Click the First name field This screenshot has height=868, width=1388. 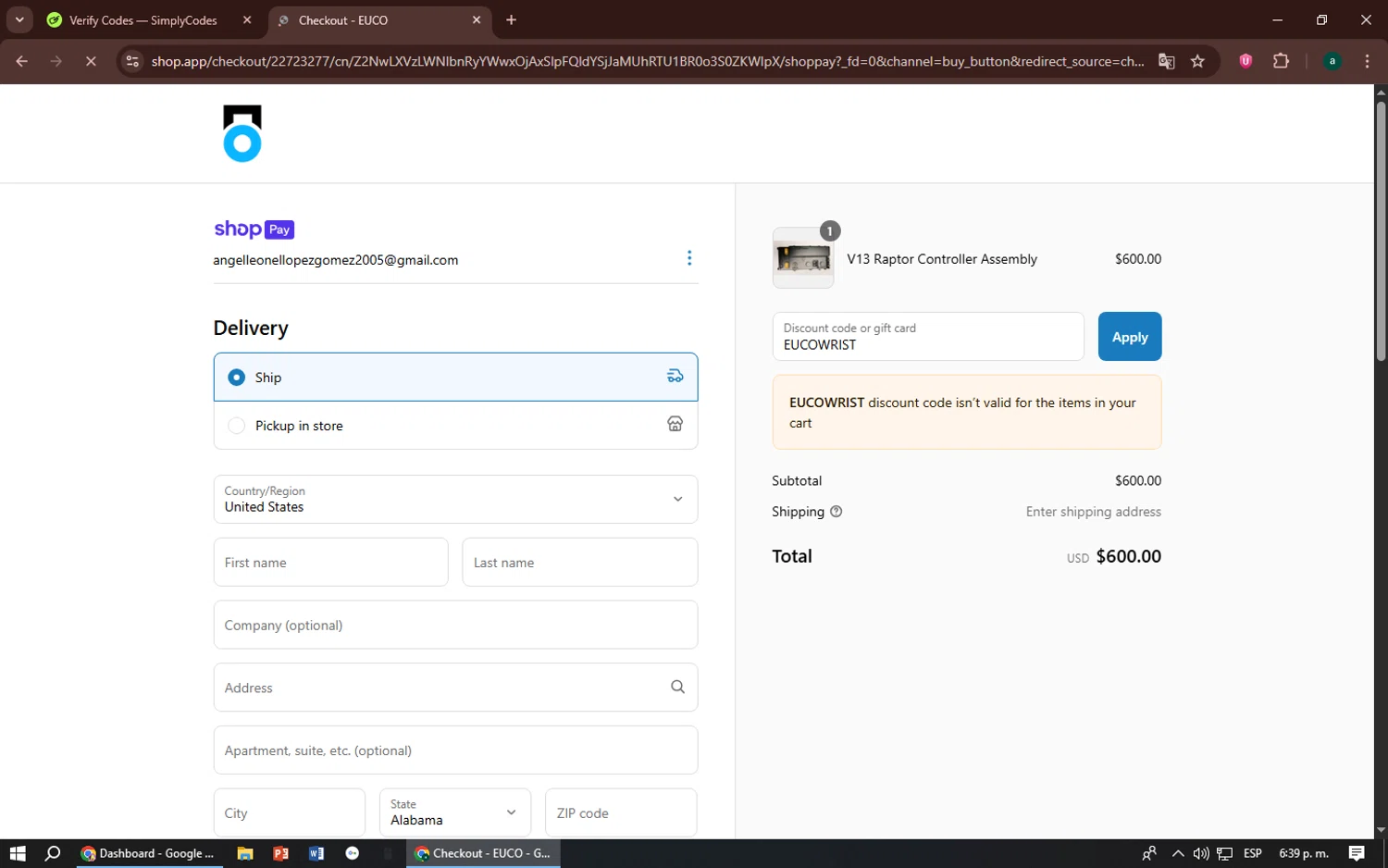330,562
